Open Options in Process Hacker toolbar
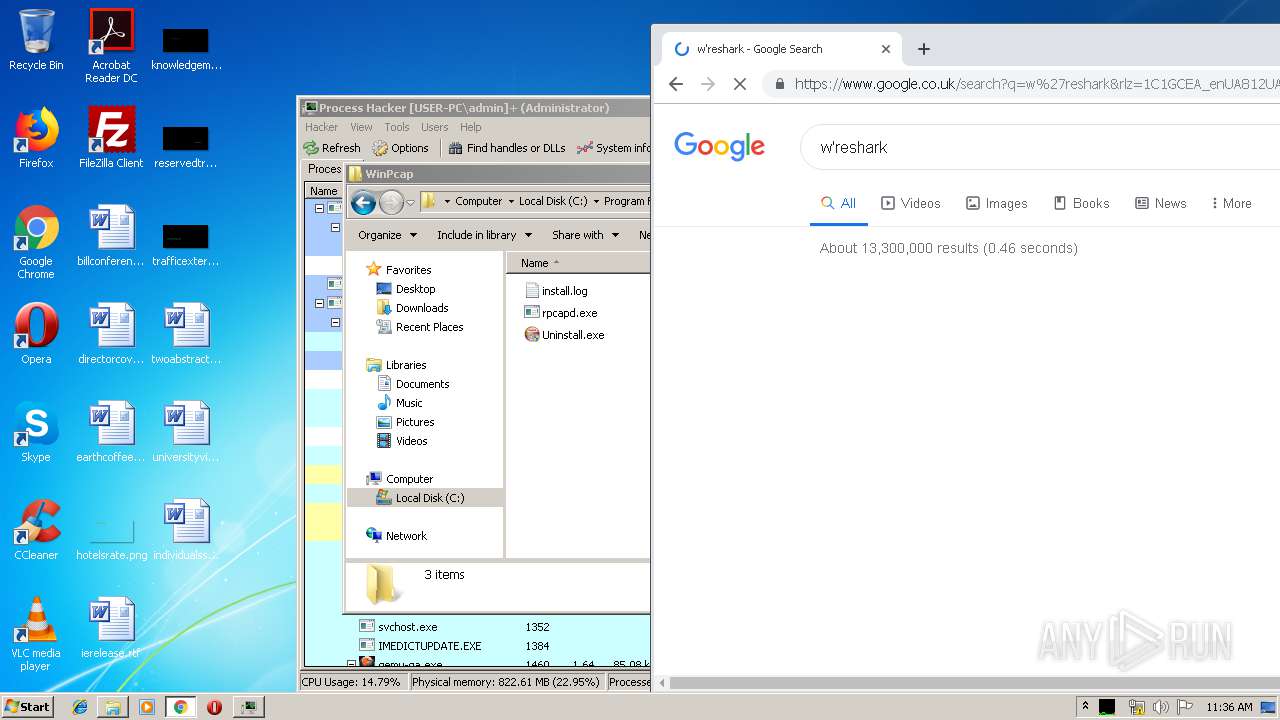The image size is (1280, 720). [401, 148]
